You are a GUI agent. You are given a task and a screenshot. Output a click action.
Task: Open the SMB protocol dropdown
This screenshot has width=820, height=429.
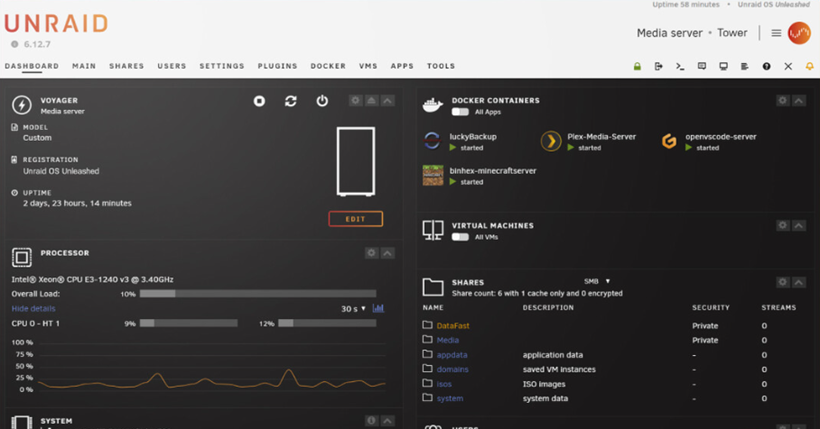click(597, 281)
